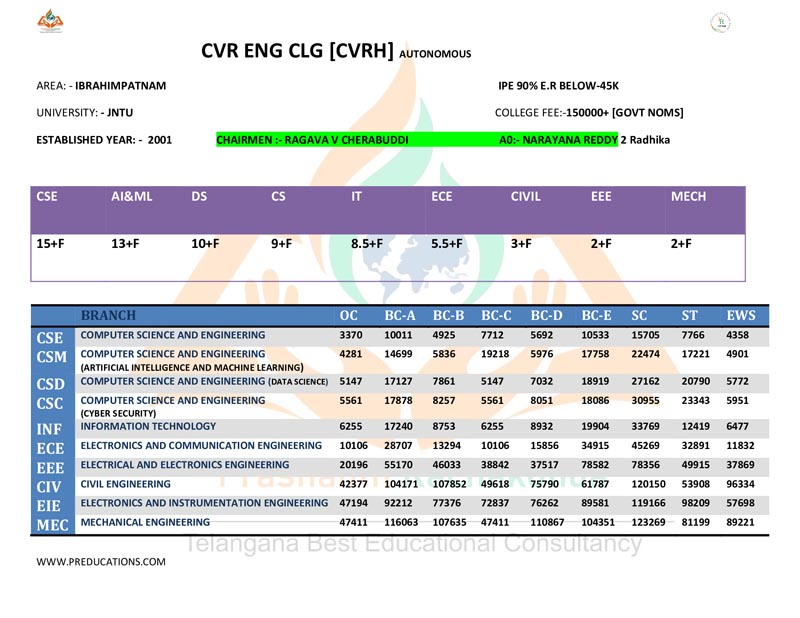Click the 'EWS' column header
This screenshot has width=800, height=618.
741,315
